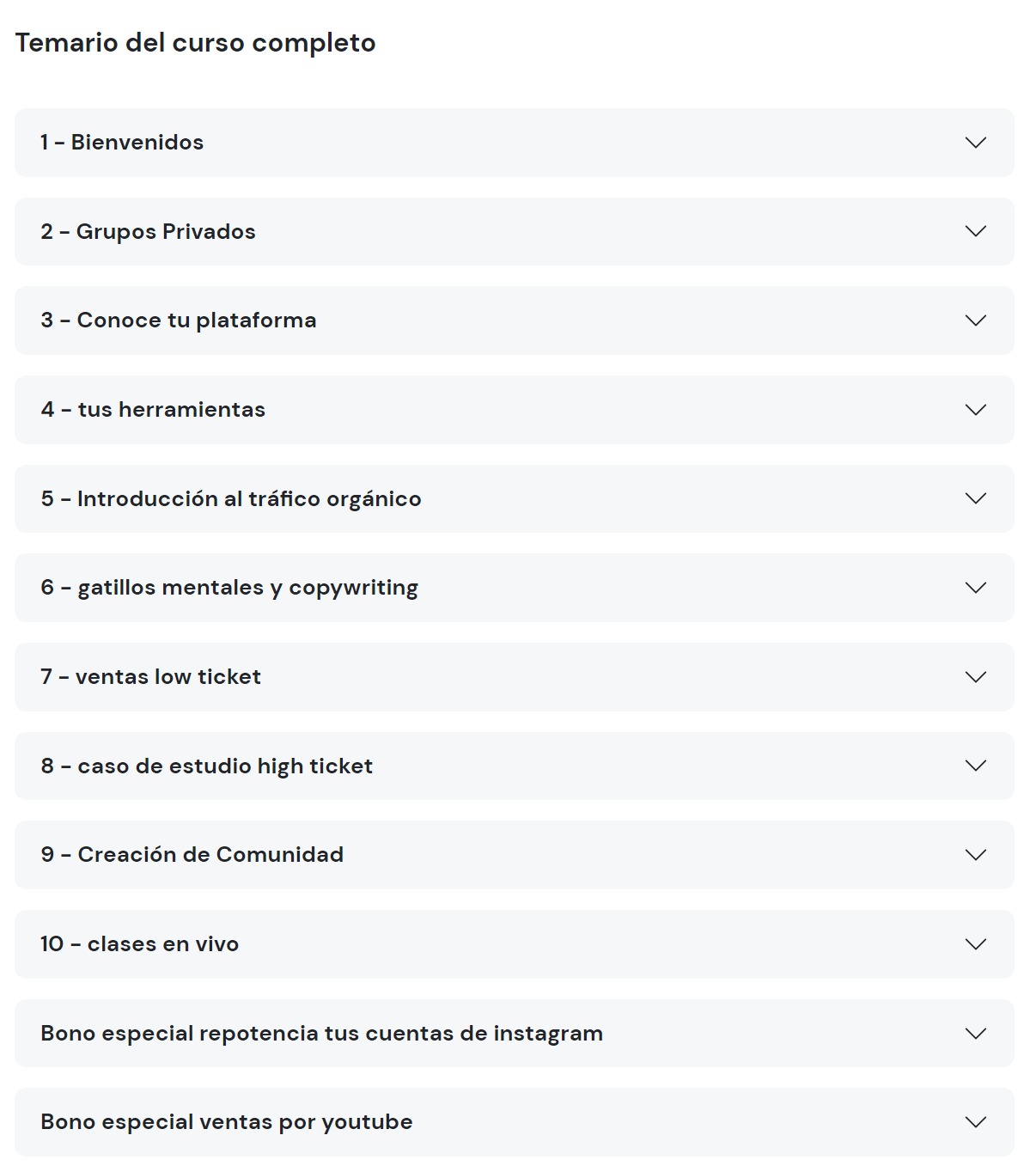Click the chevron icon on Grupos Privados row
1036x1172 pixels.
click(975, 231)
